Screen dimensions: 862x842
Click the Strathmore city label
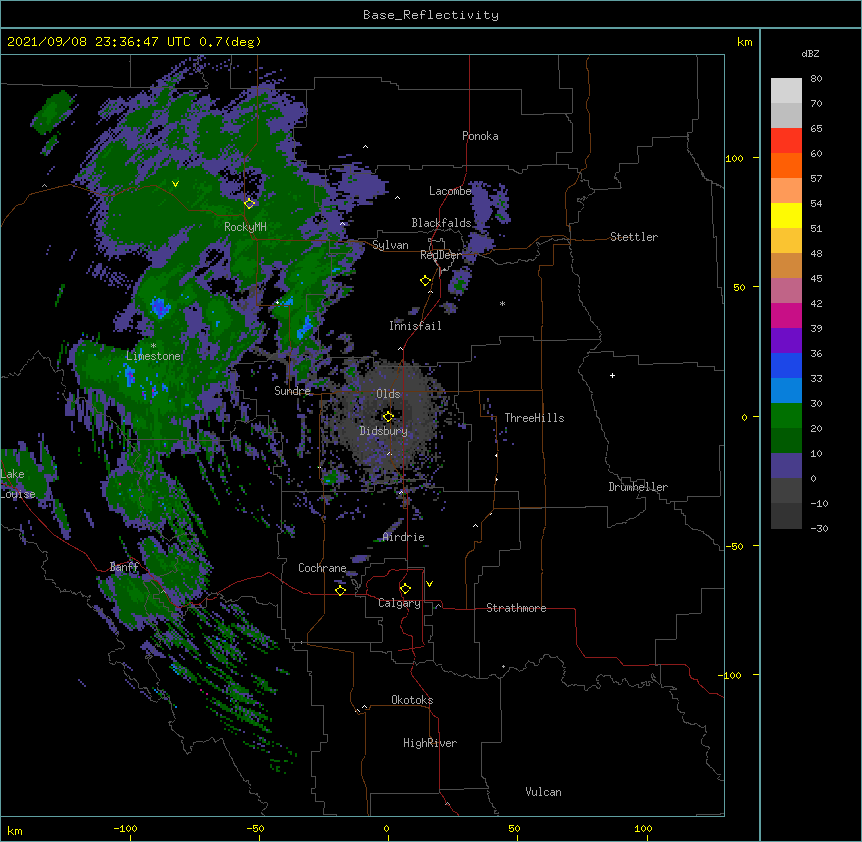pyautogui.click(x=516, y=608)
